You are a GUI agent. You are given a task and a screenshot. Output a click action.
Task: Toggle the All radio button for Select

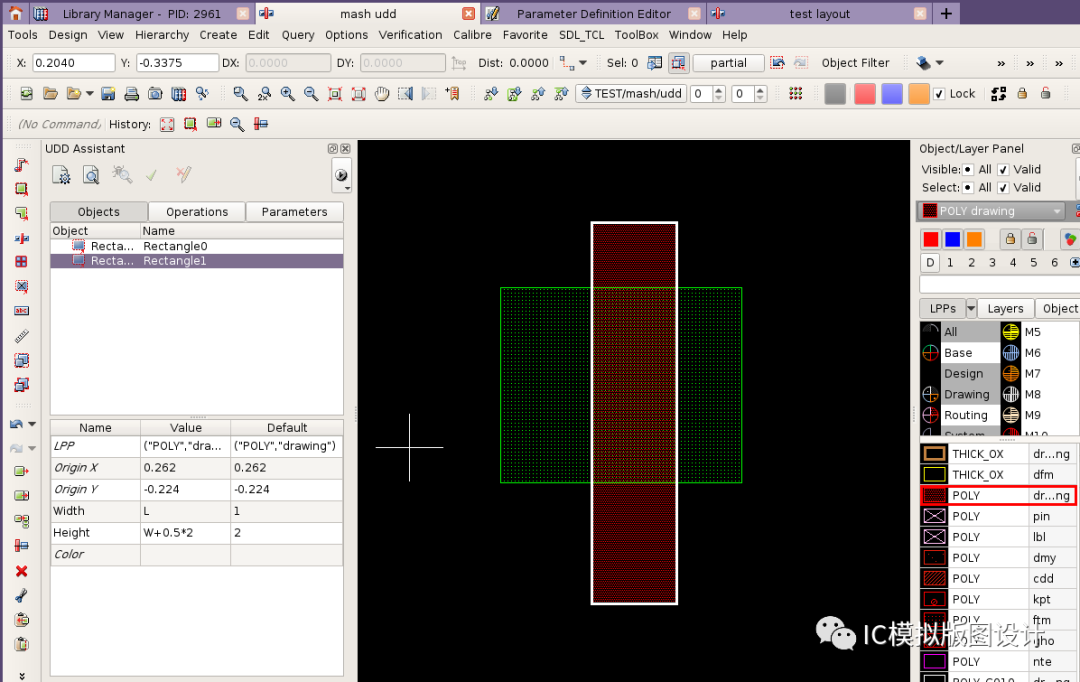tap(968, 187)
